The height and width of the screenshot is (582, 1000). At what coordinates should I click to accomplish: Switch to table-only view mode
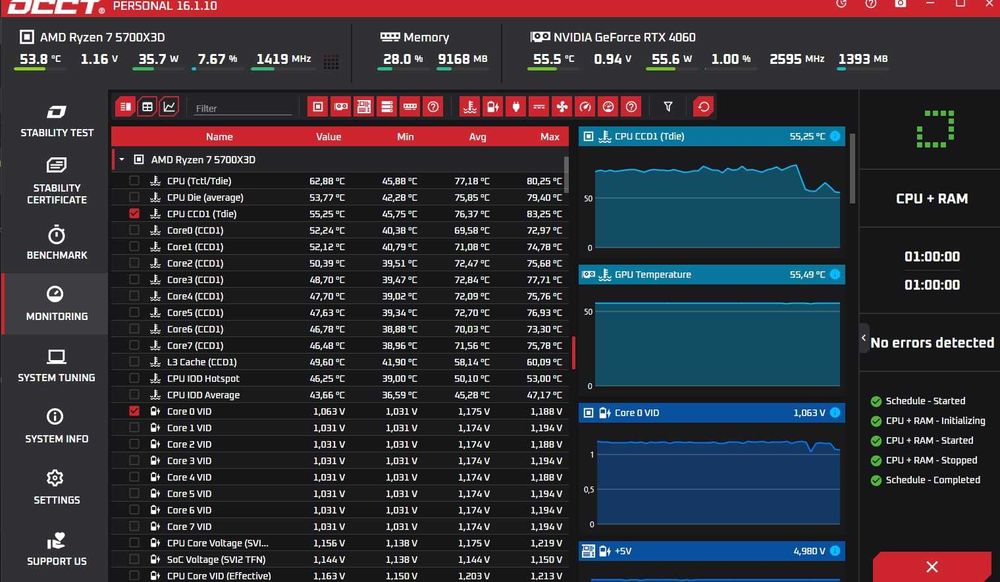[147, 107]
